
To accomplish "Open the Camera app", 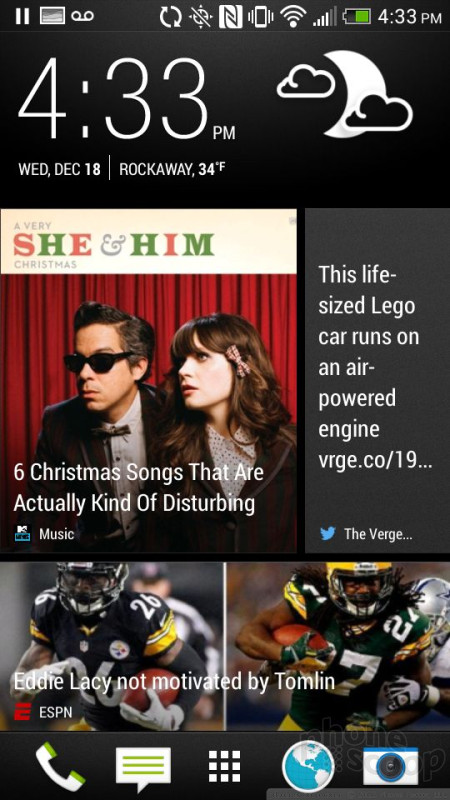I will click(x=391, y=766).
